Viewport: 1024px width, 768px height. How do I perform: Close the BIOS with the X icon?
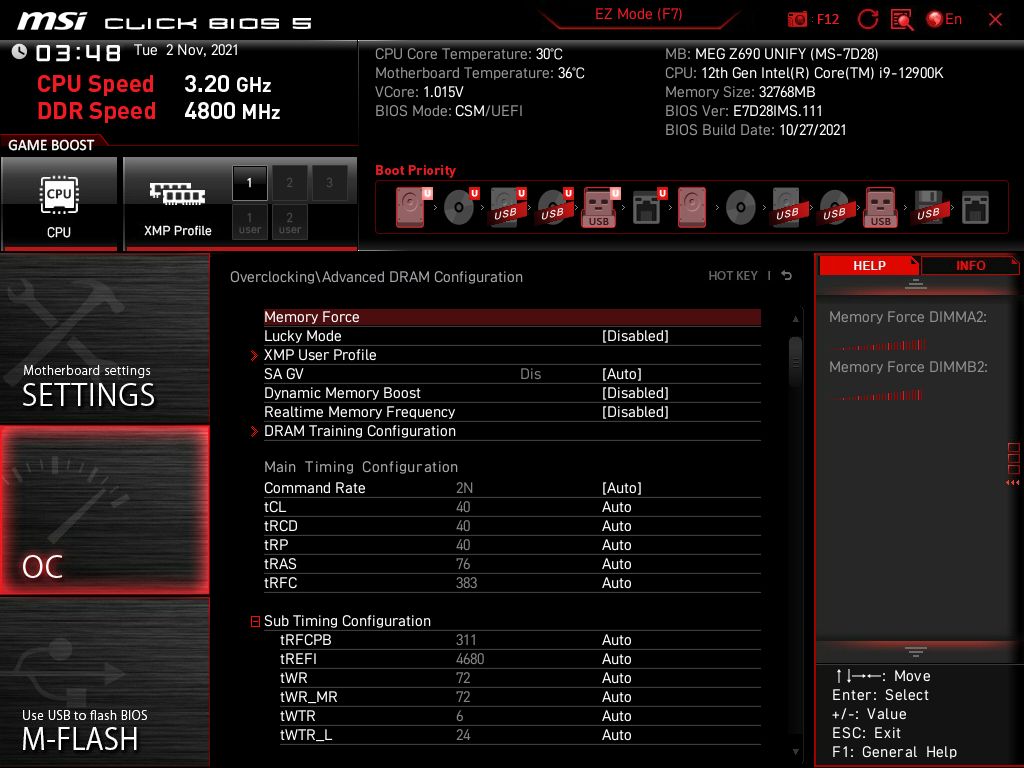(995, 20)
